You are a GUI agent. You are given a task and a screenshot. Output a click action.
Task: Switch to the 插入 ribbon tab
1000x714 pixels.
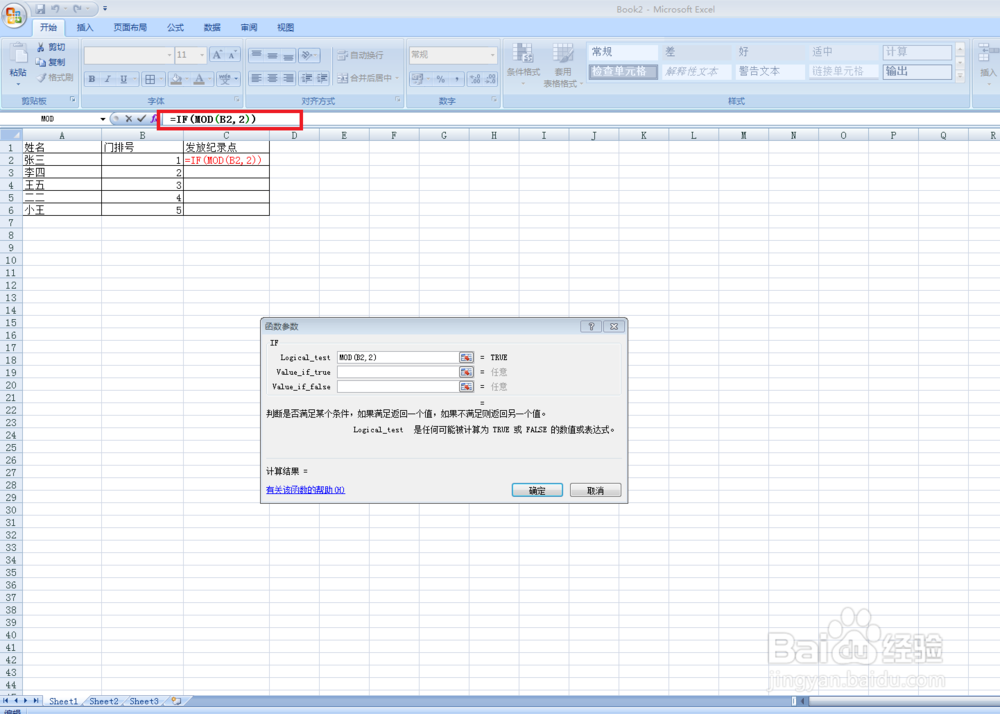point(85,27)
